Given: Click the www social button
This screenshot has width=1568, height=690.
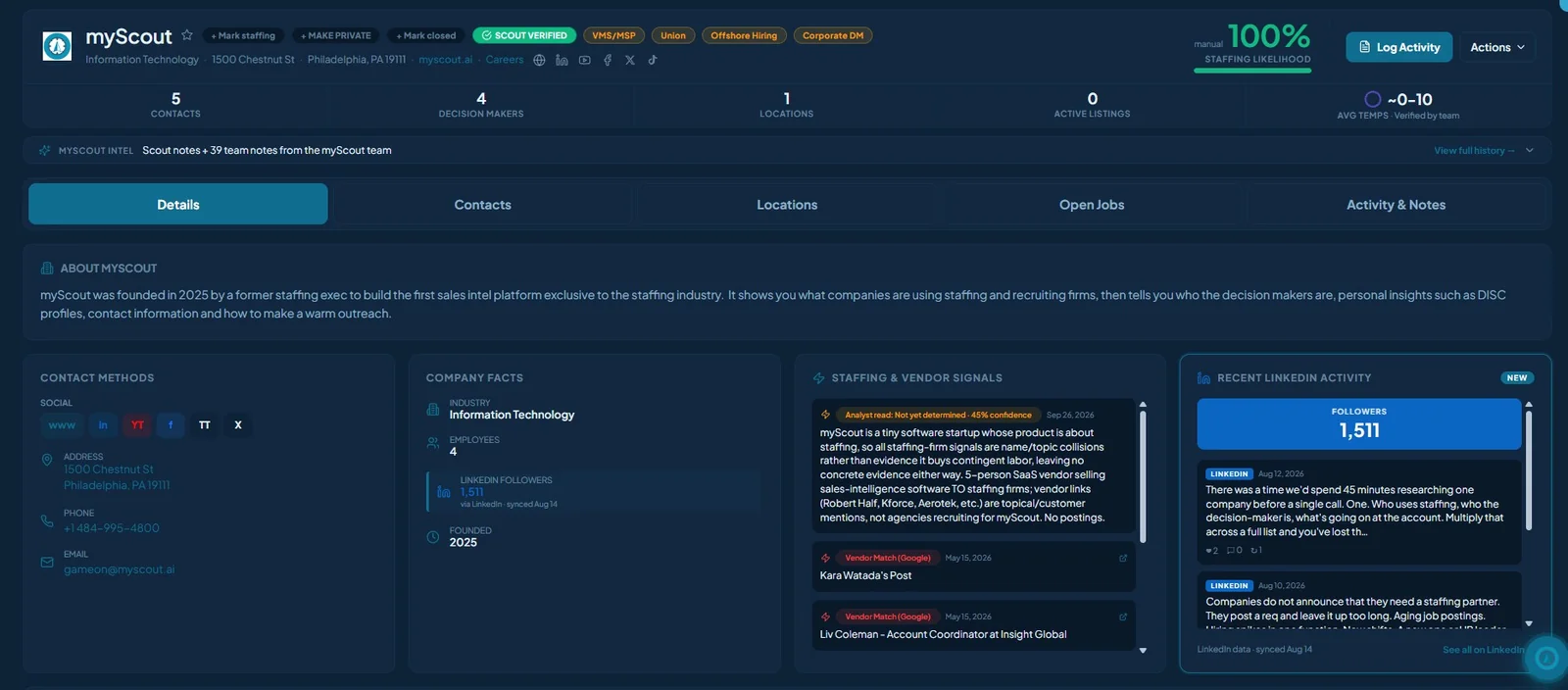Looking at the screenshot, I should (x=62, y=424).
